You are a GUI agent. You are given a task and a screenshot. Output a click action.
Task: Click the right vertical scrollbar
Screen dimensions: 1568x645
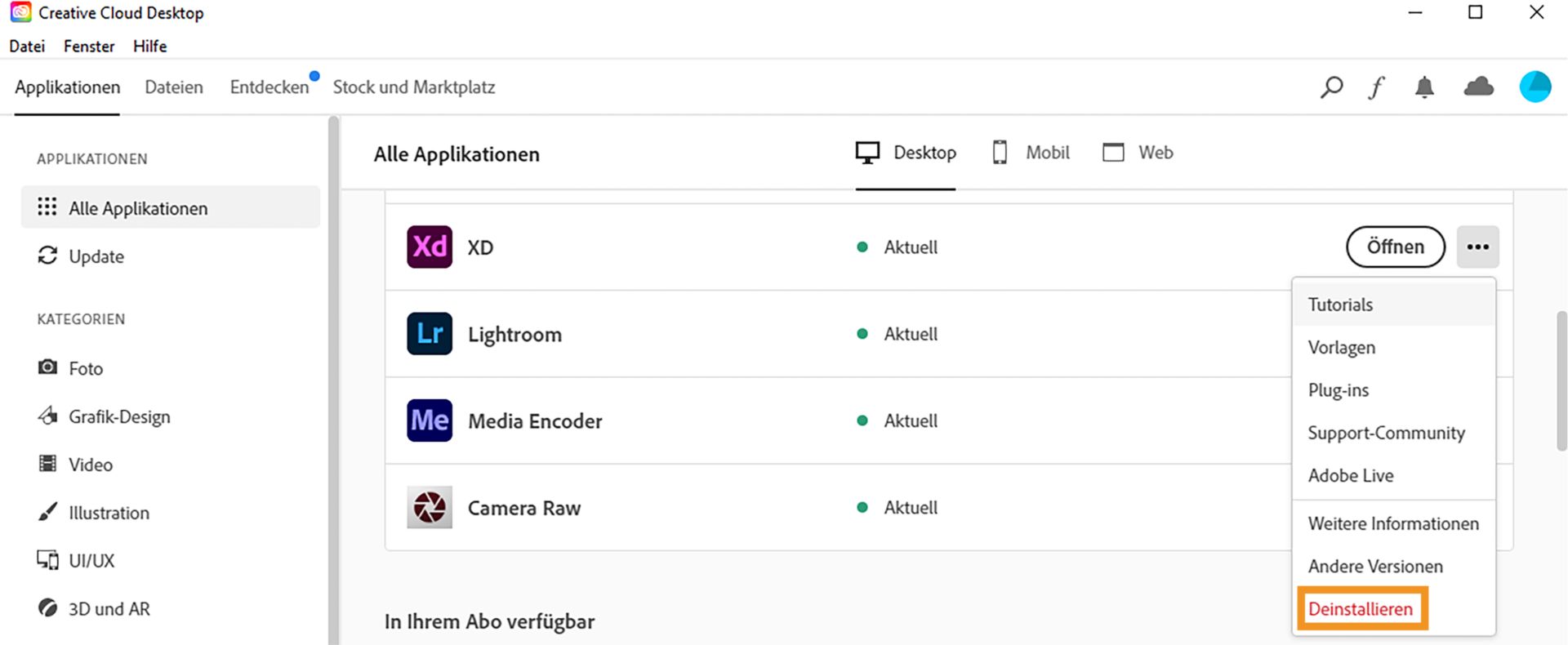point(1561,380)
